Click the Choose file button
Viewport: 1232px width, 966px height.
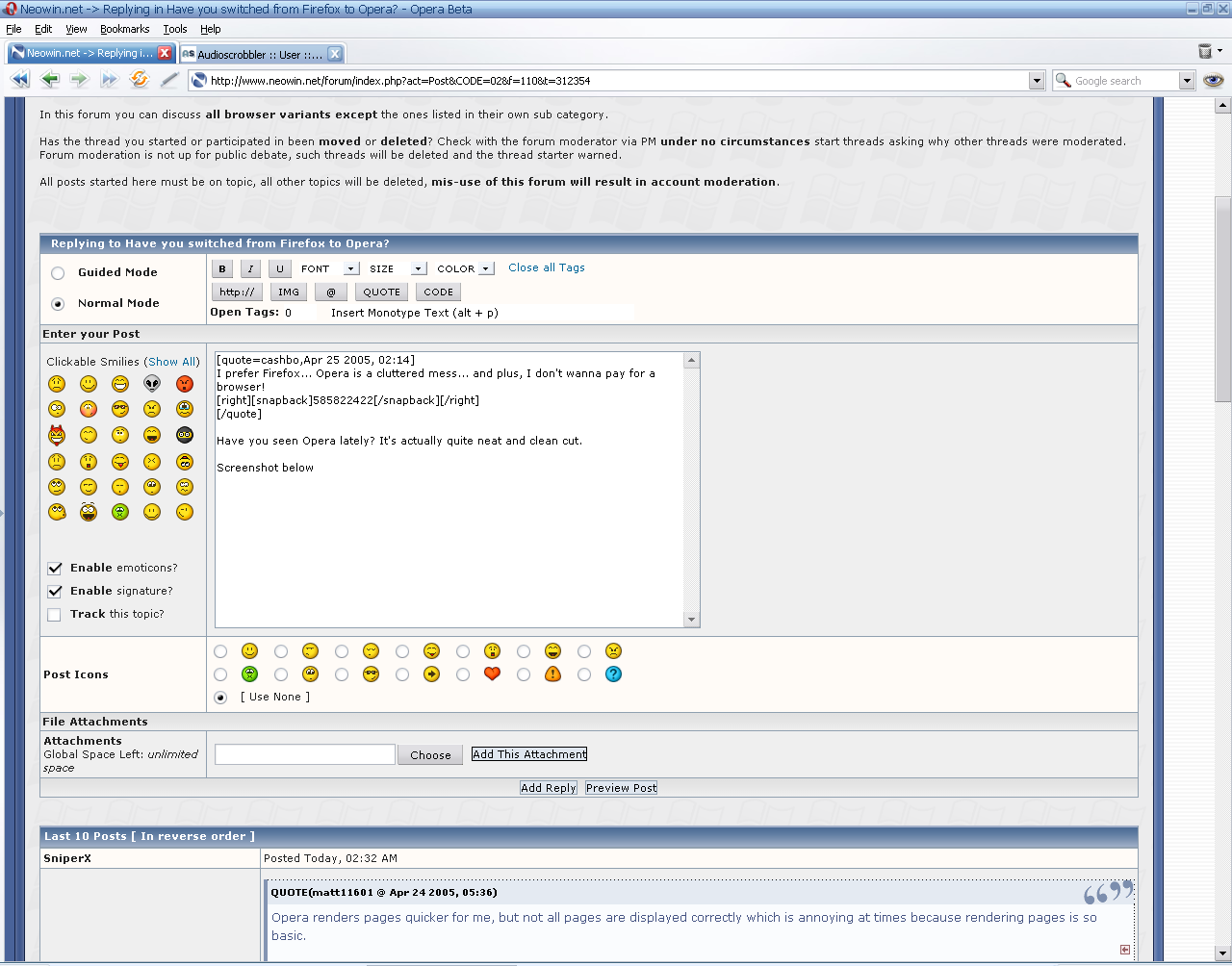(430, 755)
